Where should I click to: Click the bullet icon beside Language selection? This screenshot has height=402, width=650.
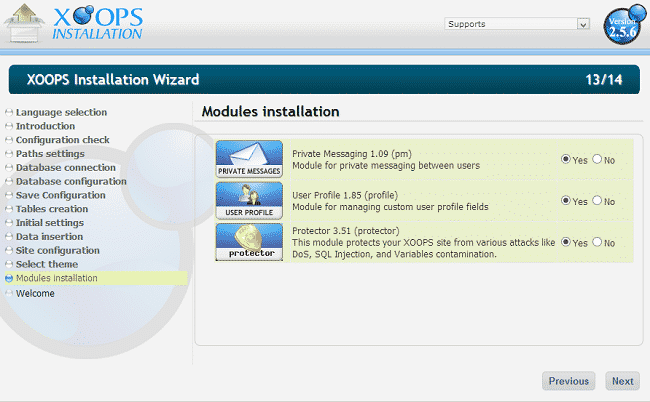click(9, 113)
